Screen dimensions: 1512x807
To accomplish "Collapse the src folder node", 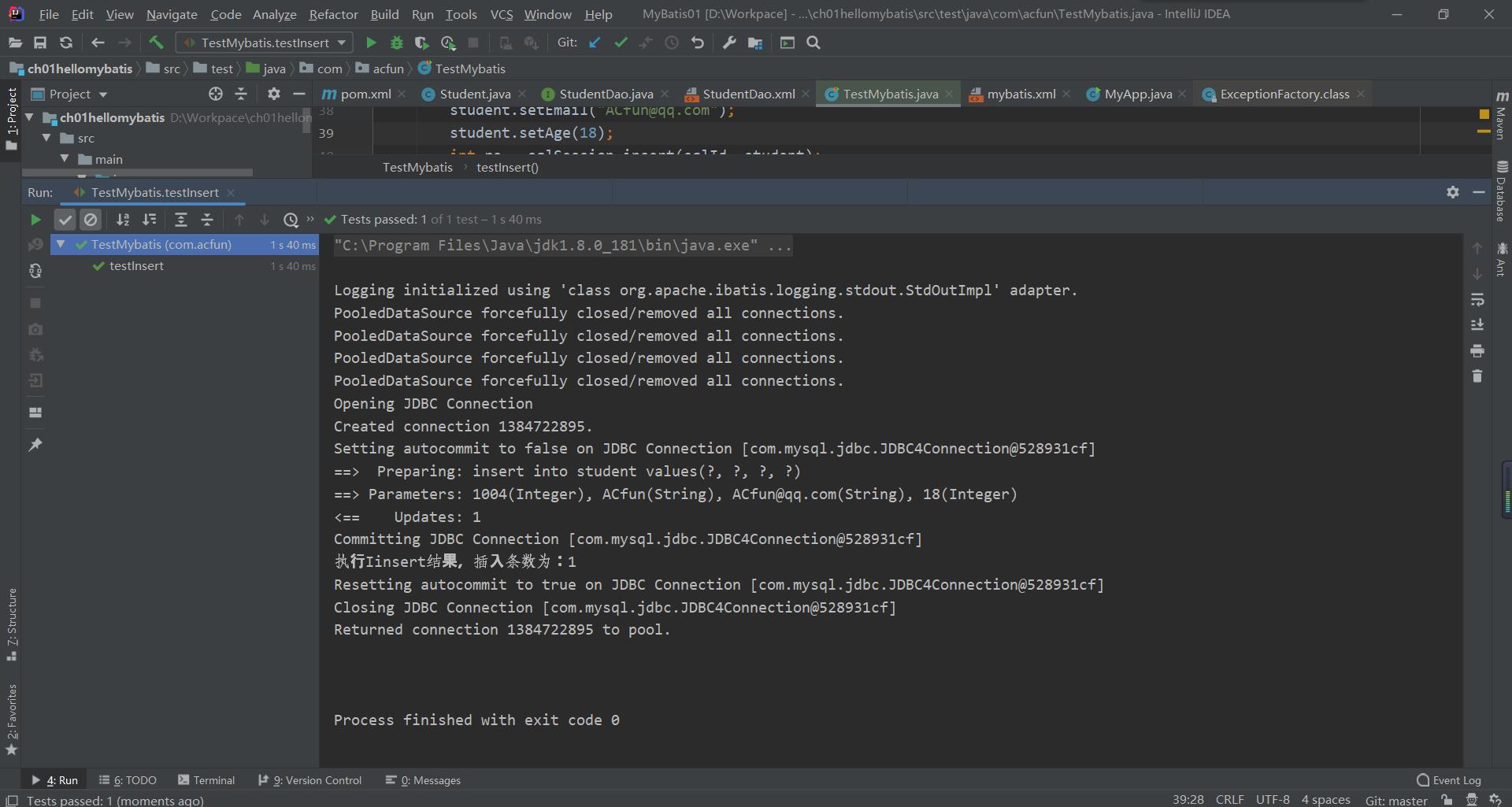I will [x=46, y=138].
